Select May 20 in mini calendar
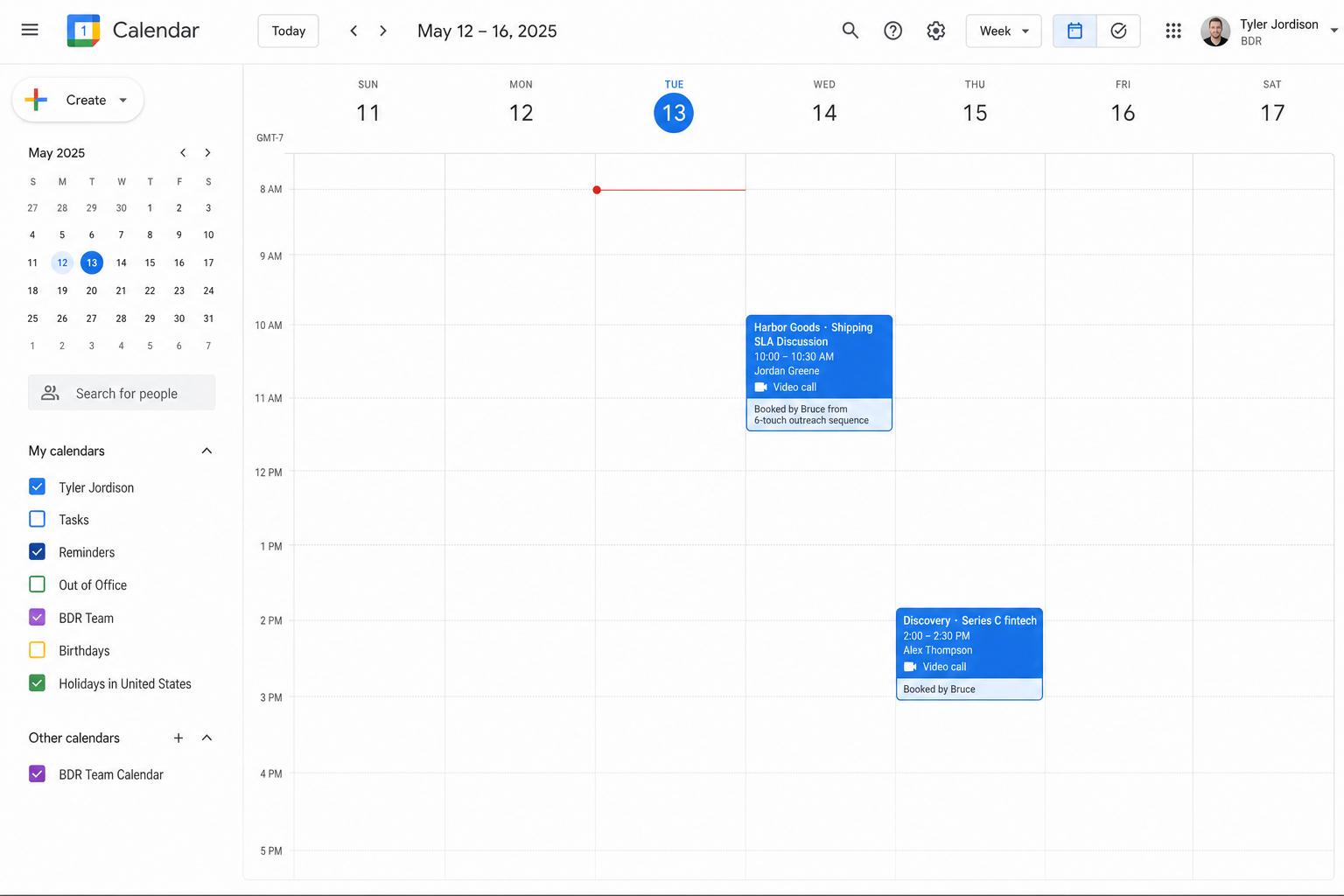The width and height of the screenshot is (1344, 896). 92,290
